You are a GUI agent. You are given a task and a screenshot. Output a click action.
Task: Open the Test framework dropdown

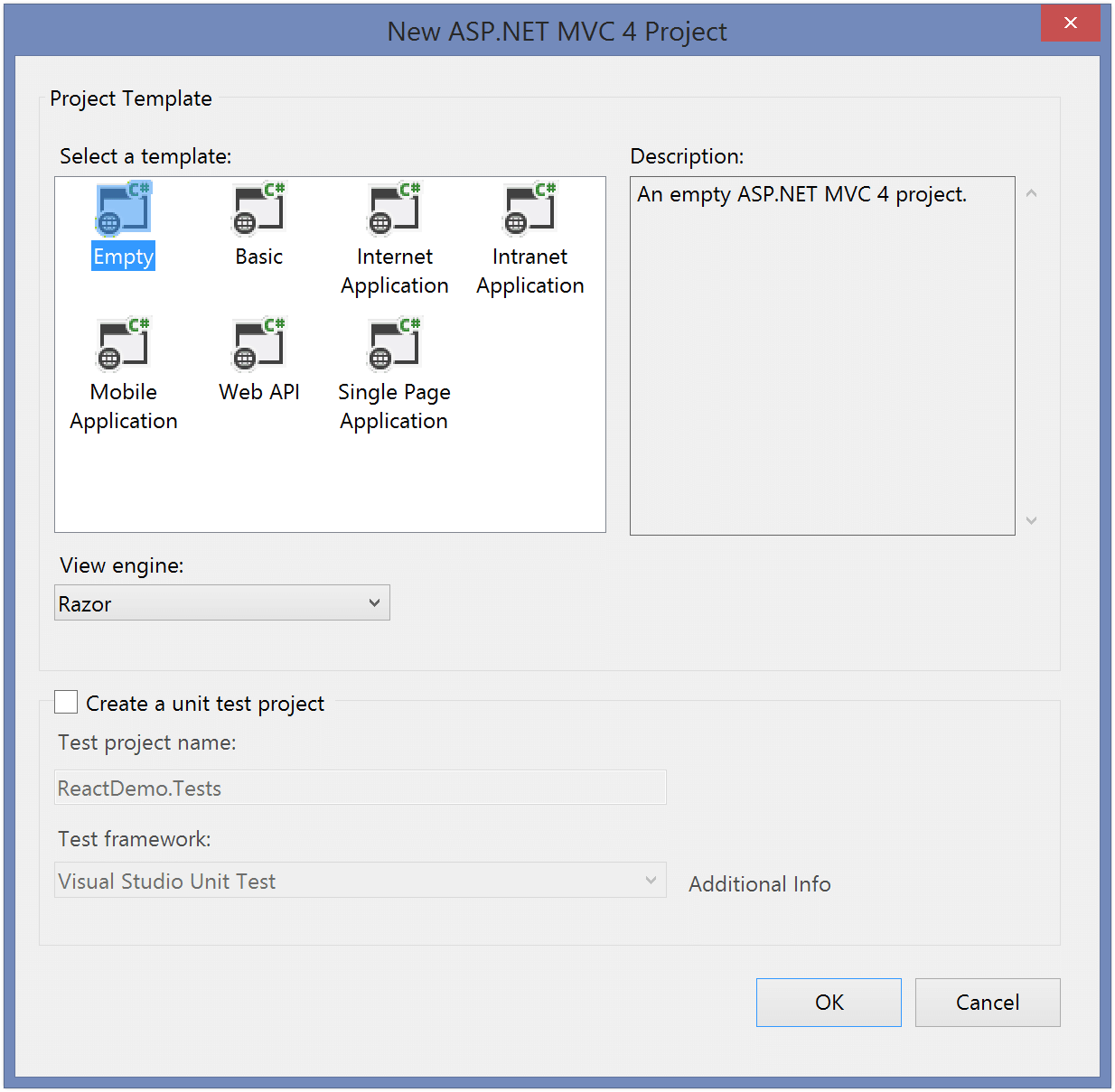pyautogui.click(x=361, y=880)
